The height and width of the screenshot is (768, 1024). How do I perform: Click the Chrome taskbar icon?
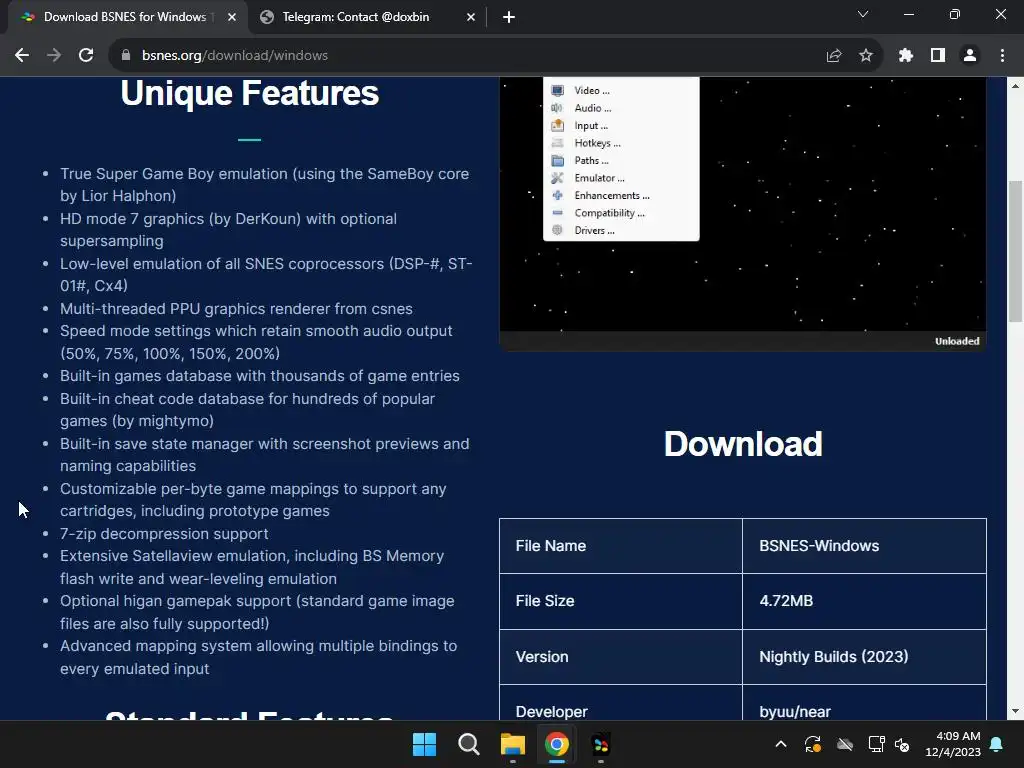point(556,744)
